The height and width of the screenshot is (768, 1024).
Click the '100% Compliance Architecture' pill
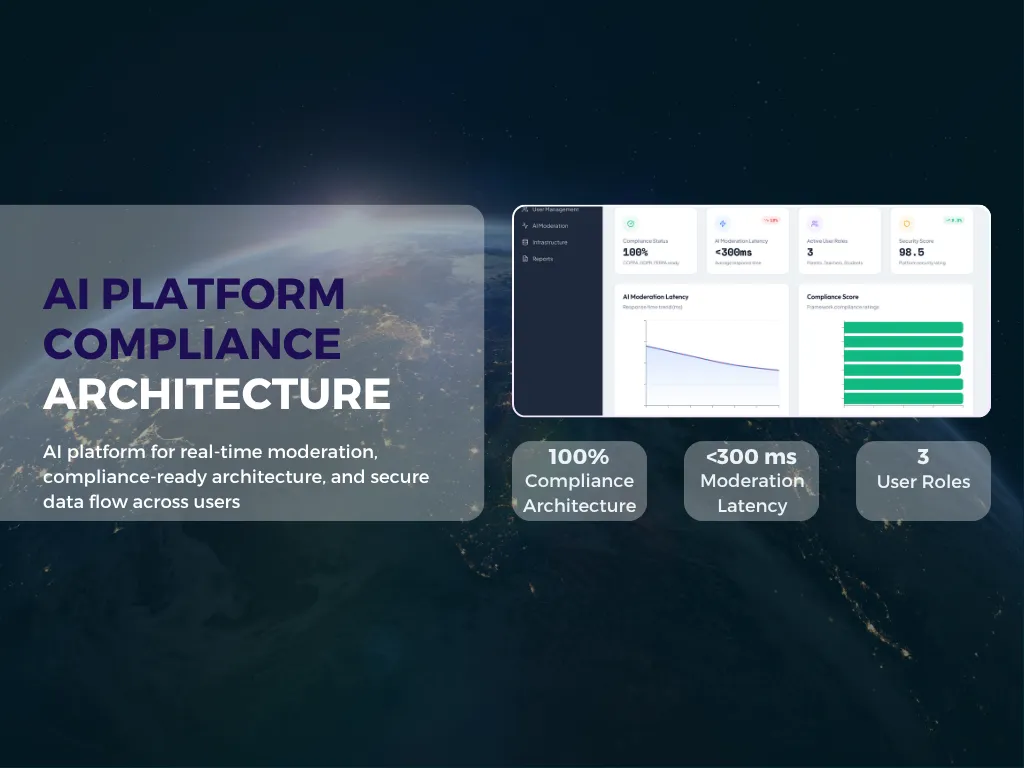tap(579, 481)
